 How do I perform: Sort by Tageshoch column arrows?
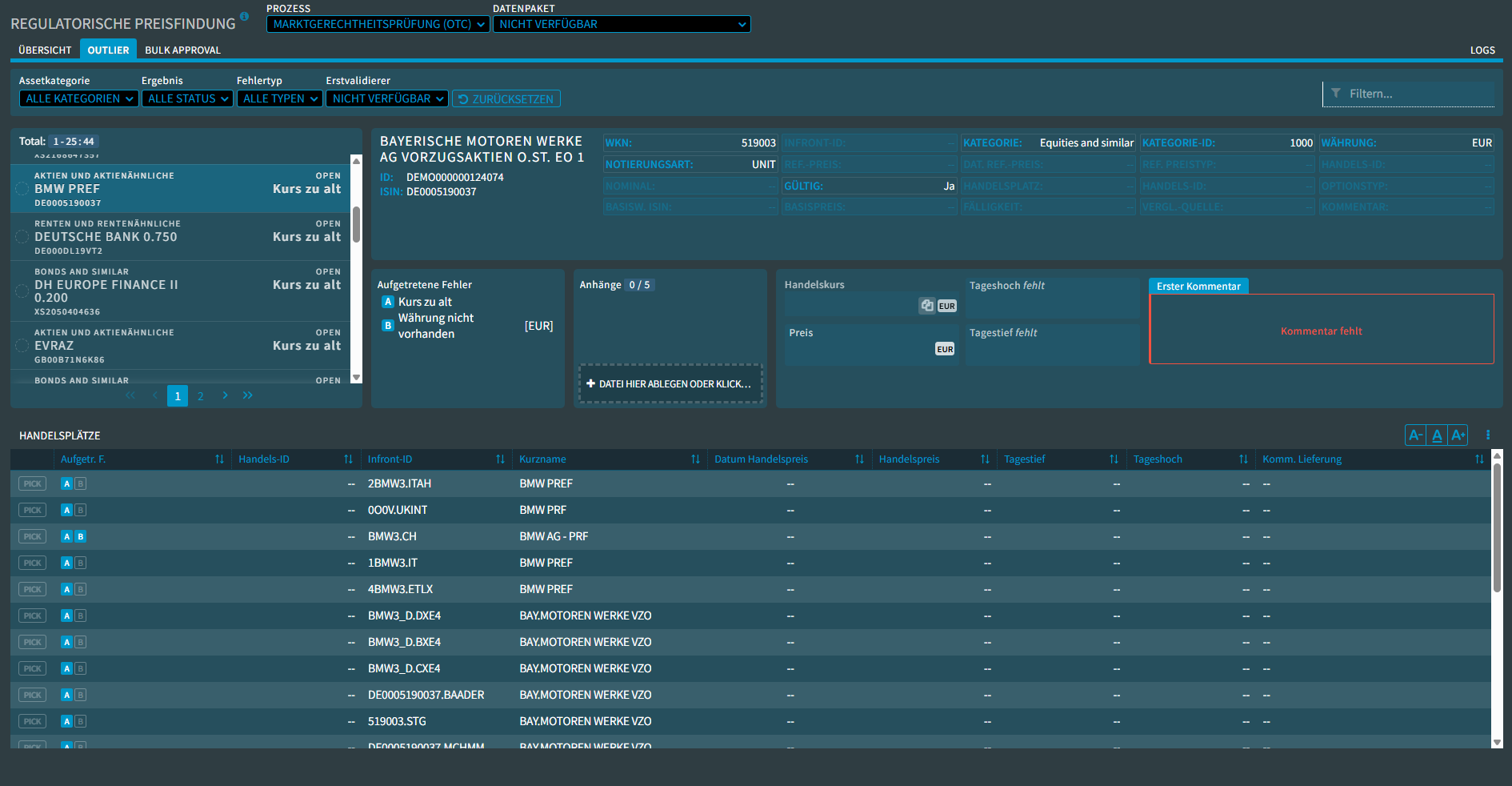click(1243, 459)
